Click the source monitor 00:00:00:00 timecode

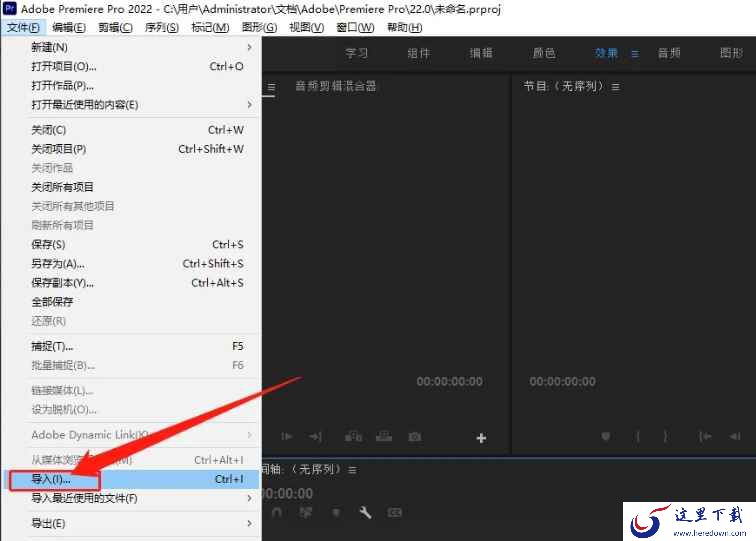[x=449, y=381]
